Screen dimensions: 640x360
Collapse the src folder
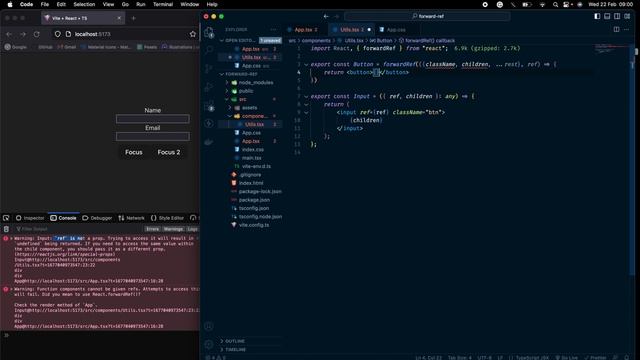pos(242,99)
